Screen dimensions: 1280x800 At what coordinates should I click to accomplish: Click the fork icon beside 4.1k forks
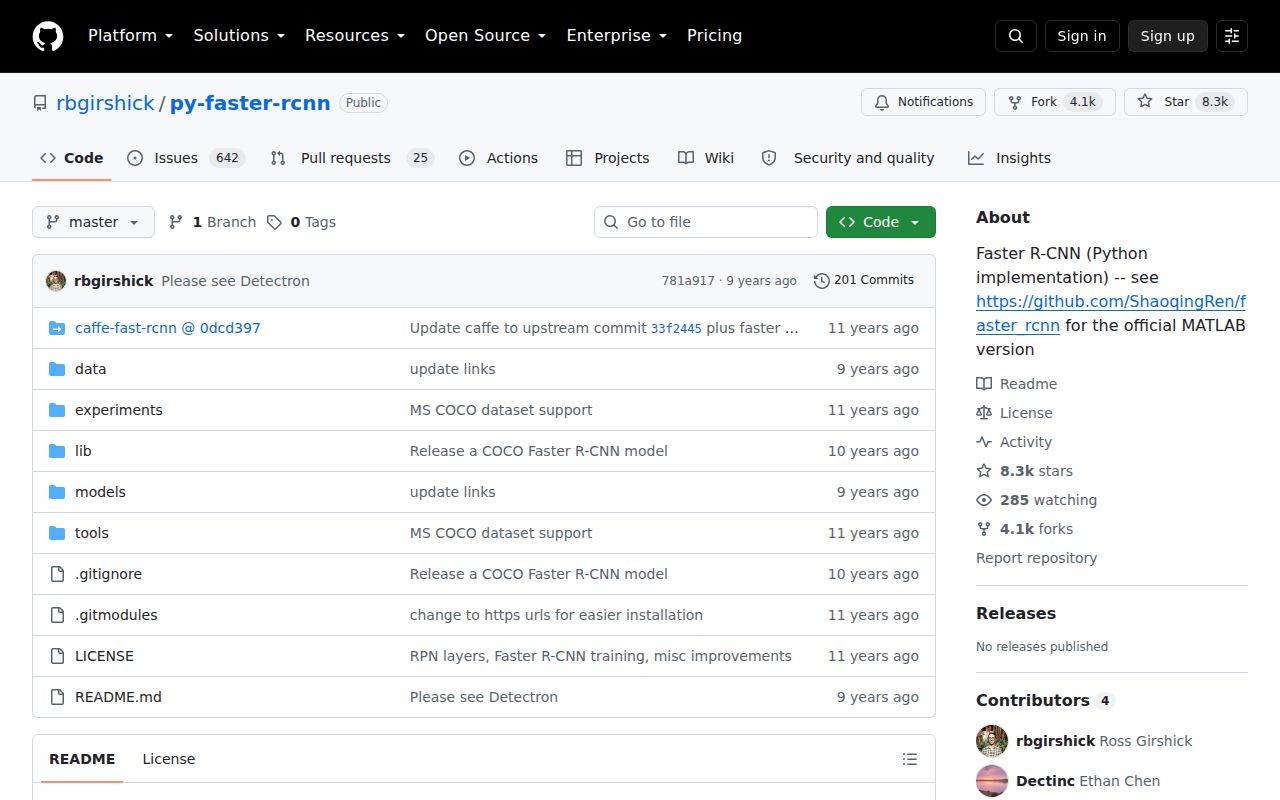(984, 529)
